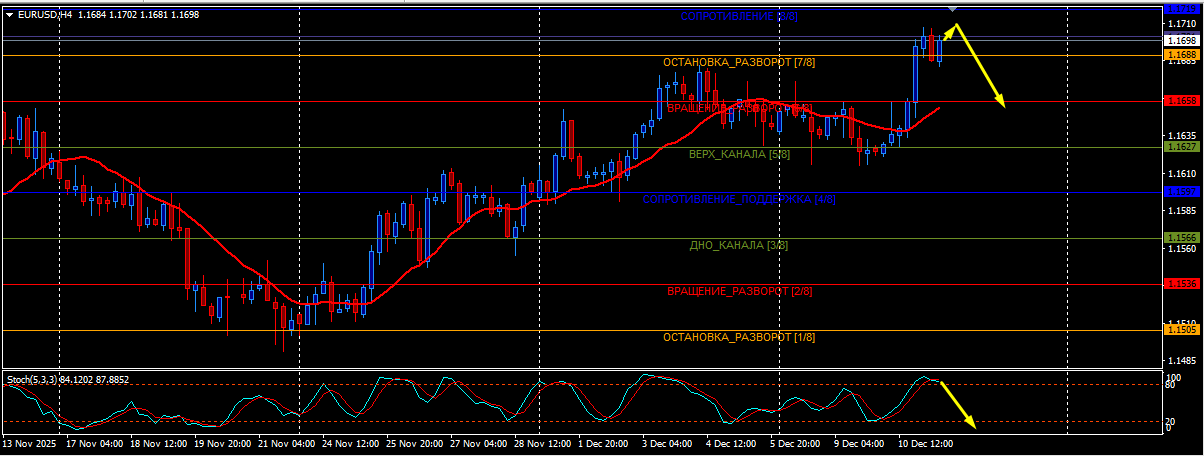Click the 1.1710 price scale value
The width and height of the screenshot is (1204, 456).
[x=1182, y=22]
